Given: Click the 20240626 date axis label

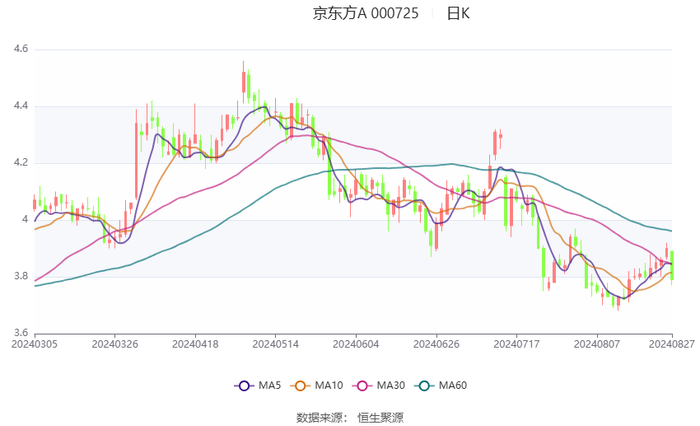Looking at the screenshot, I should click(x=436, y=344).
